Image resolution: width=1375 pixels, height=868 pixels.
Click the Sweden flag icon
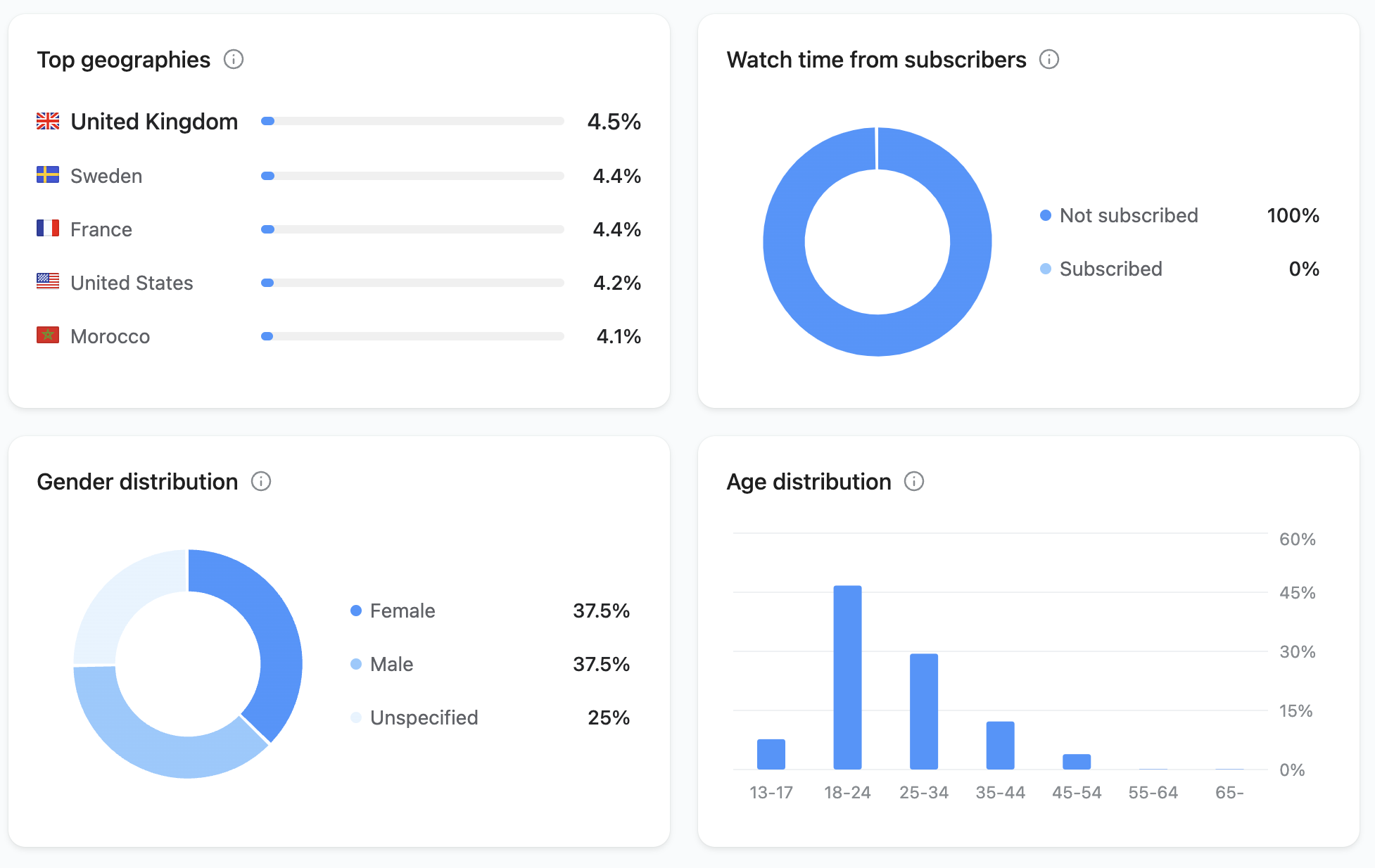[48, 175]
